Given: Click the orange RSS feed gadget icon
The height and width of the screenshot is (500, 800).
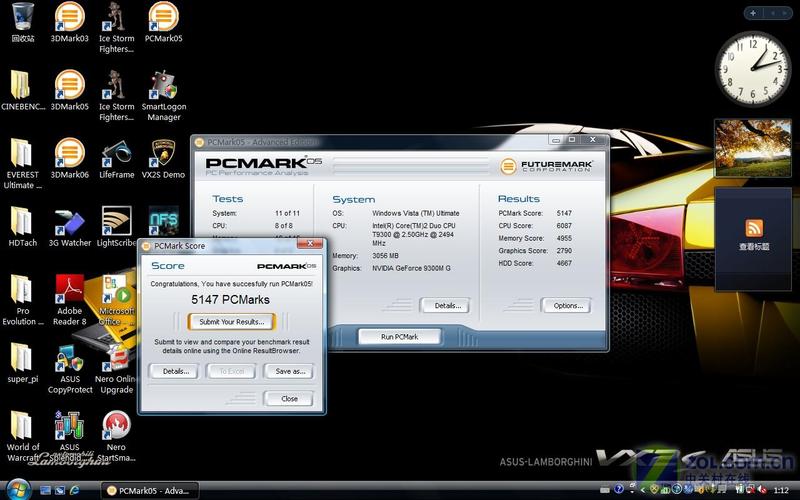Looking at the screenshot, I should tap(754, 228).
